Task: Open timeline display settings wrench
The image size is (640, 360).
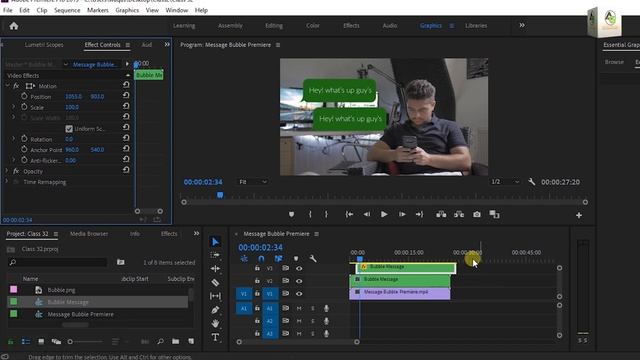Action: tap(313, 258)
